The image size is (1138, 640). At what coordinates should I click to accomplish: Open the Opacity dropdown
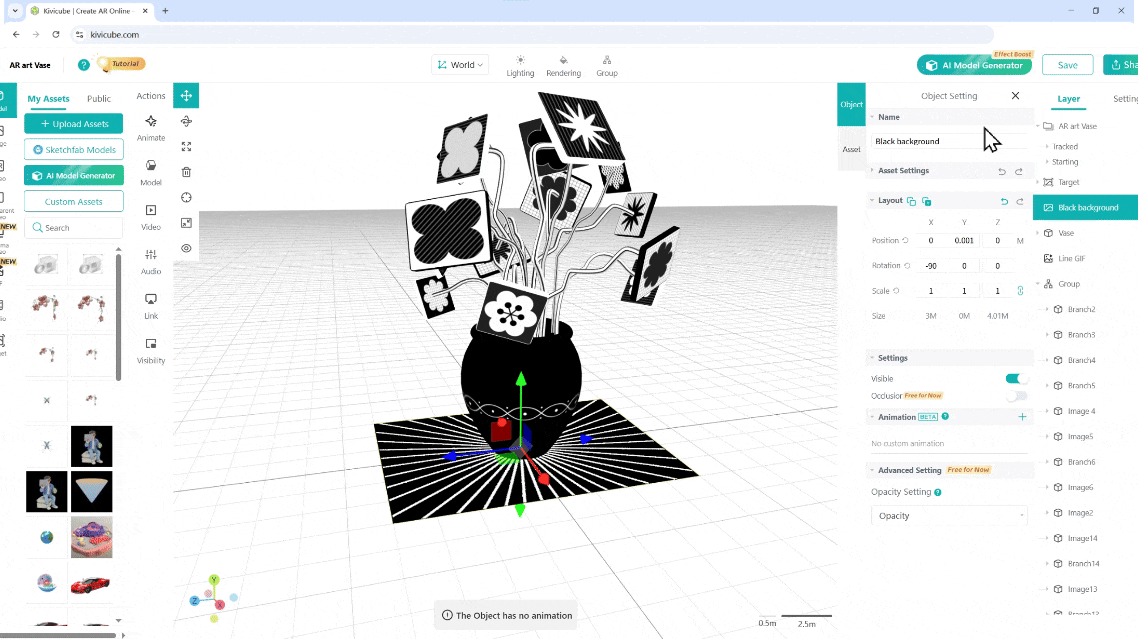pos(948,516)
